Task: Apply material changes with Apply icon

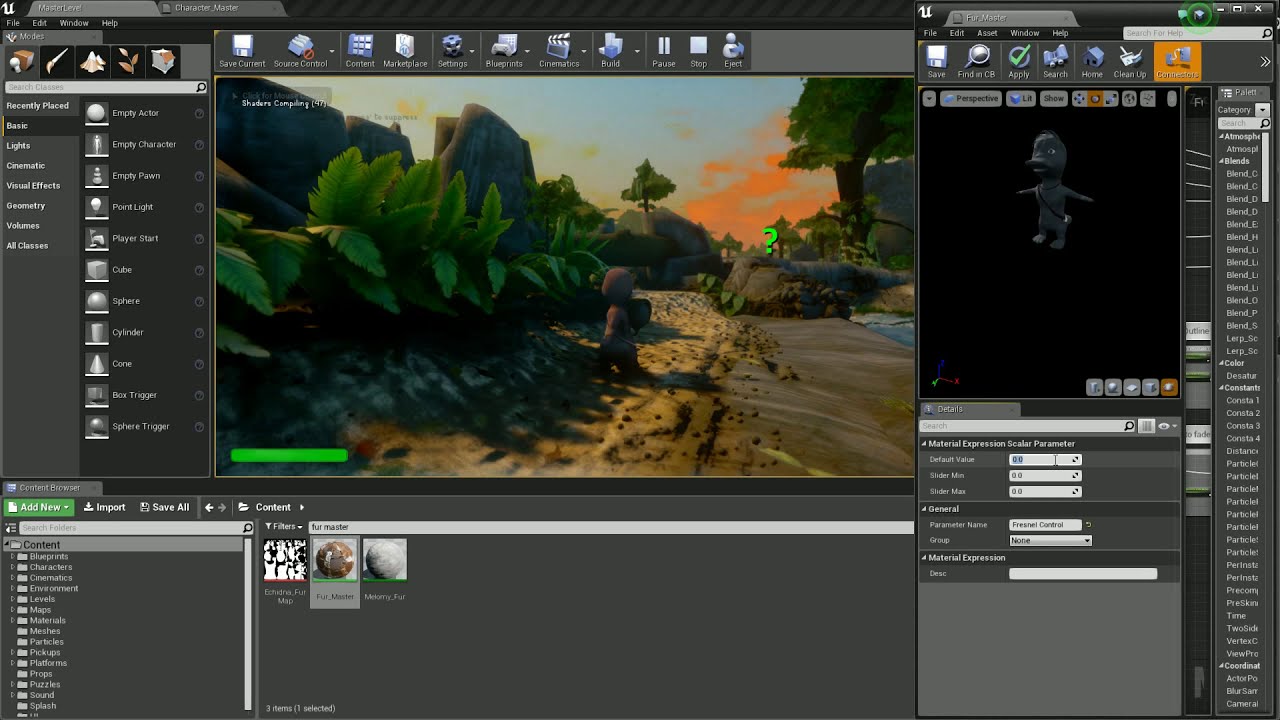Action: pyautogui.click(x=1019, y=61)
